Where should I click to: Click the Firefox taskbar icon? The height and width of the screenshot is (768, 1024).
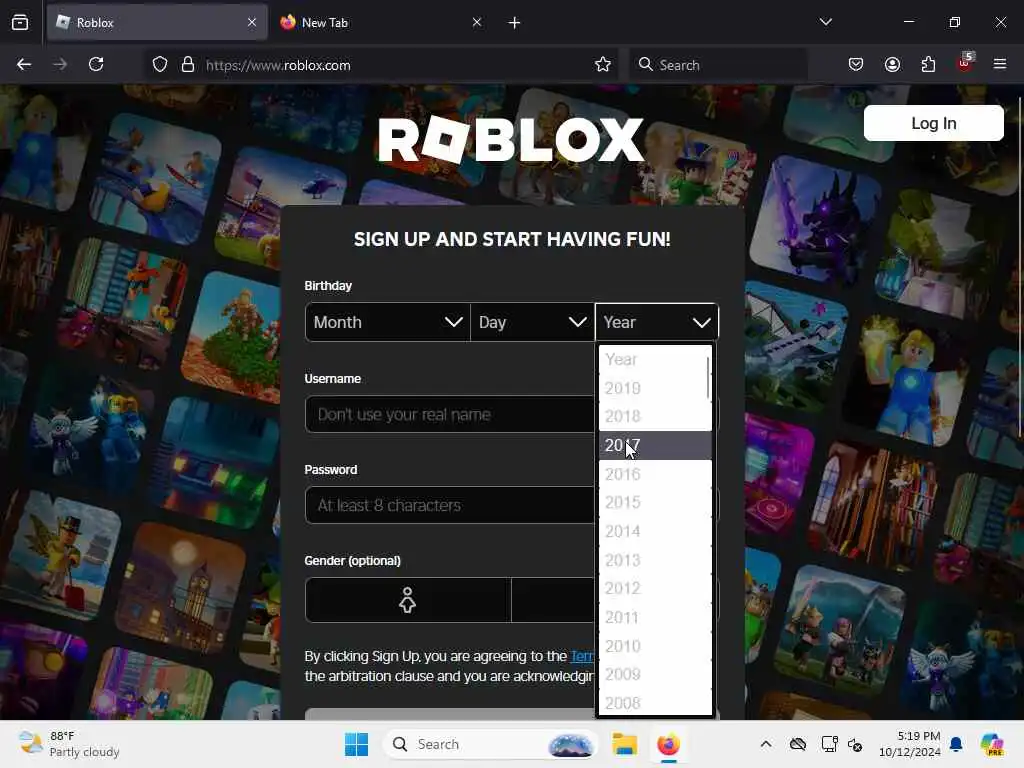click(668, 744)
